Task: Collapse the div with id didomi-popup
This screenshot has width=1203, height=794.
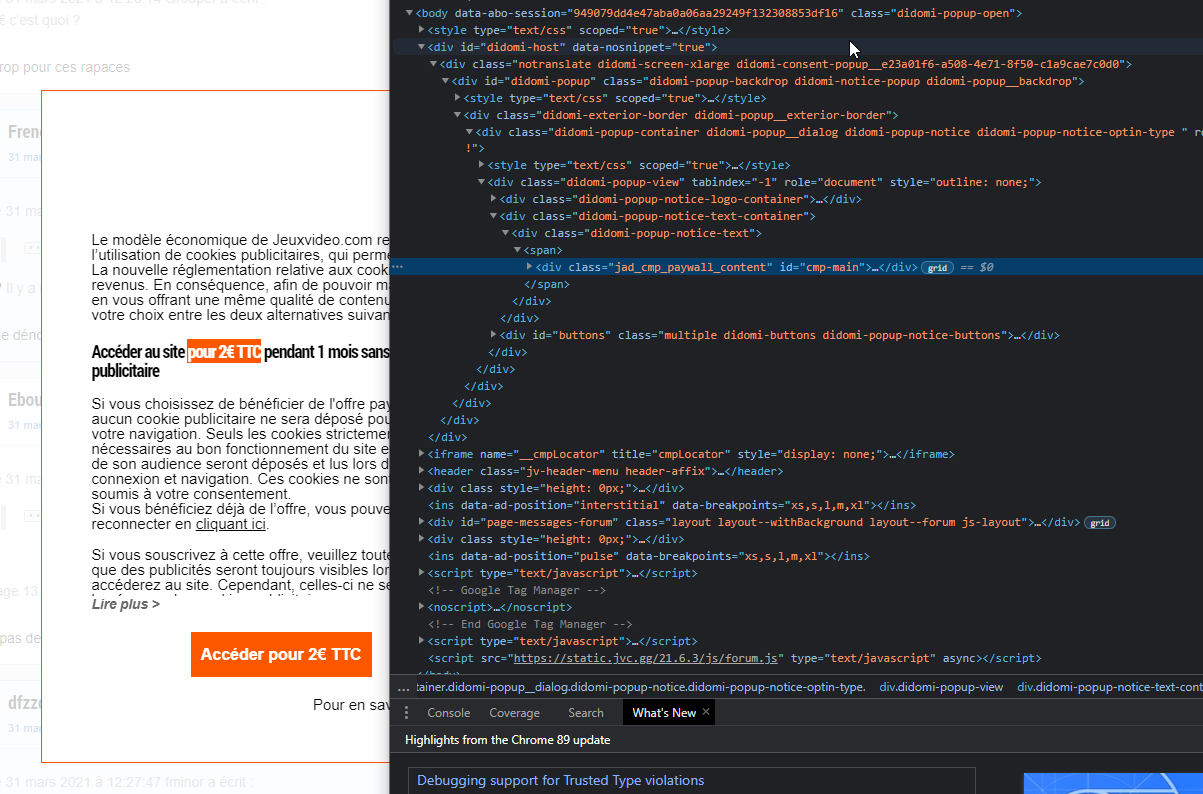Action: click(446, 81)
